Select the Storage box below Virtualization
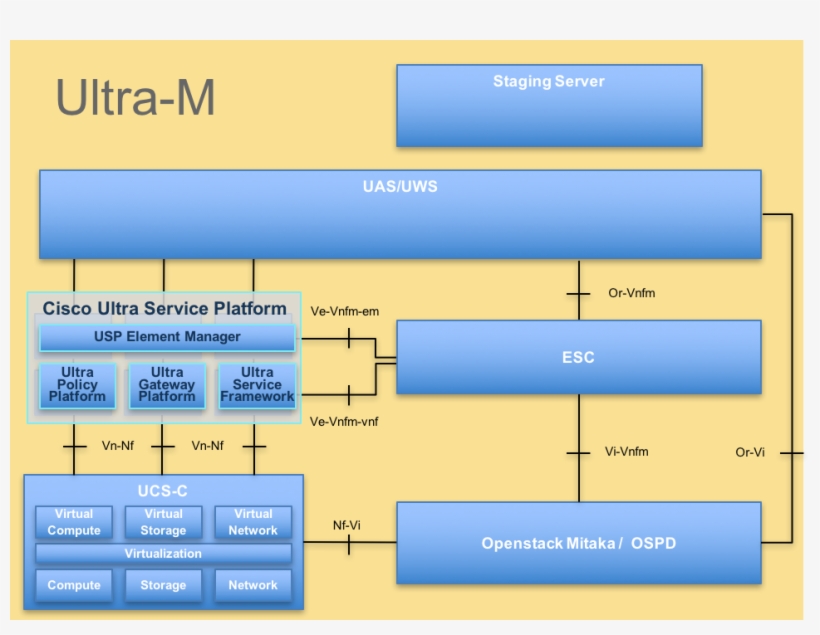Image resolution: width=820 pixels, height=635 pixels. [163, 585]
